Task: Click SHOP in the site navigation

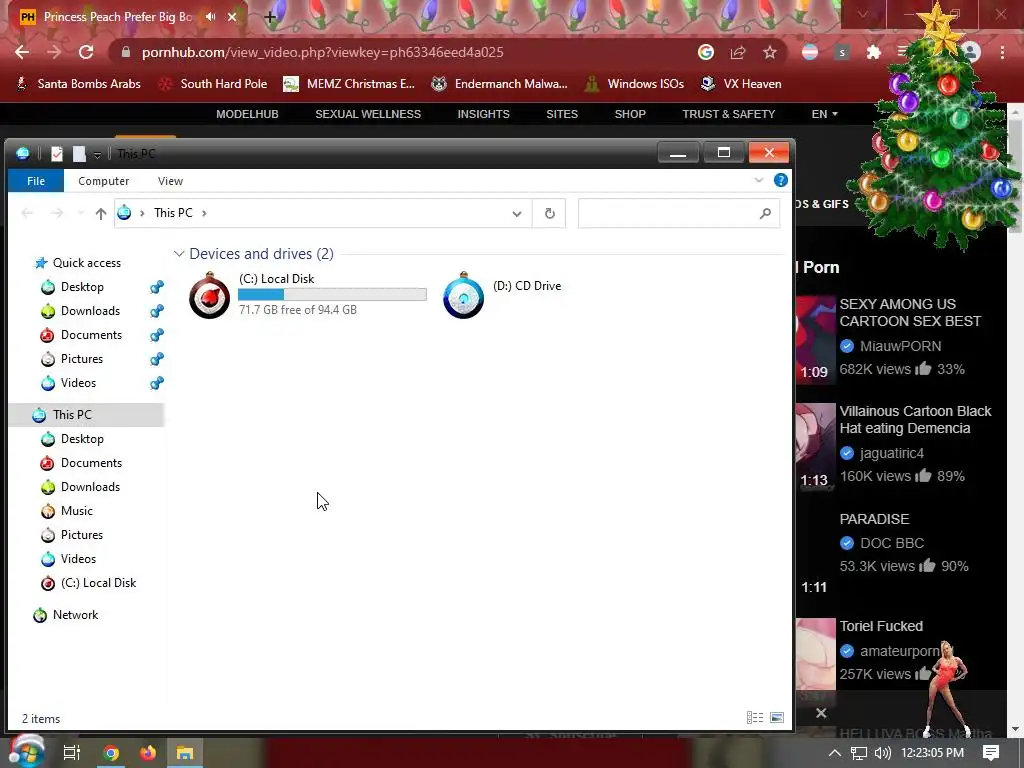Action: point(630,114)
